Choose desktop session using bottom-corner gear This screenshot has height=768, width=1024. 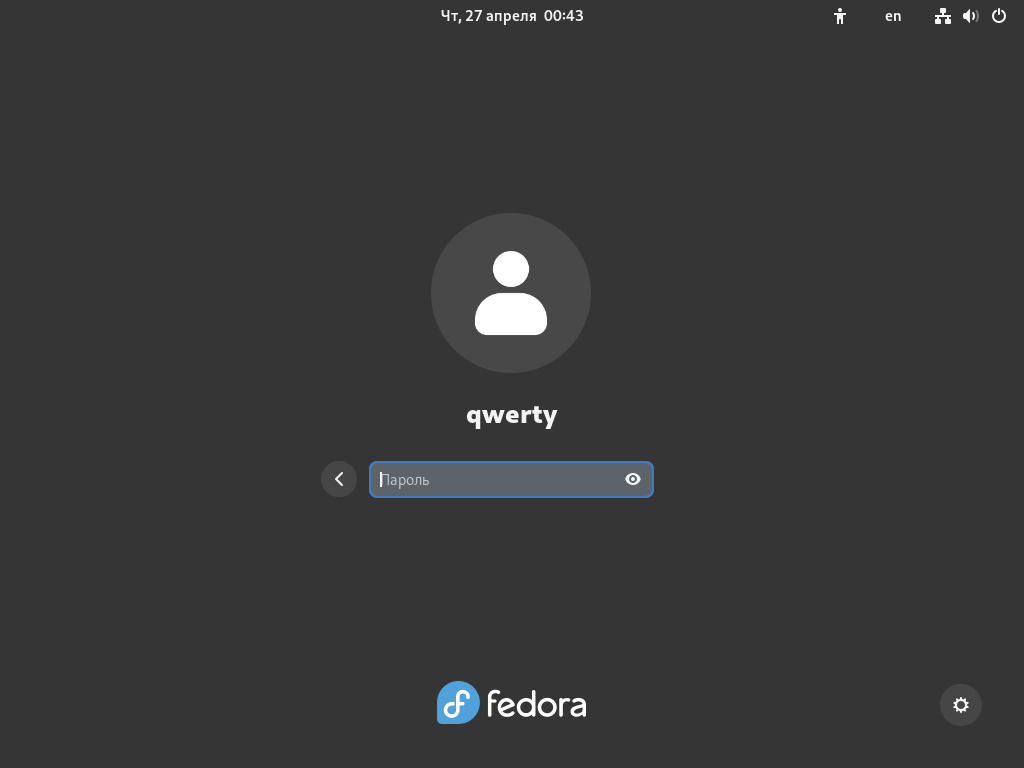(x=961, y=705)
